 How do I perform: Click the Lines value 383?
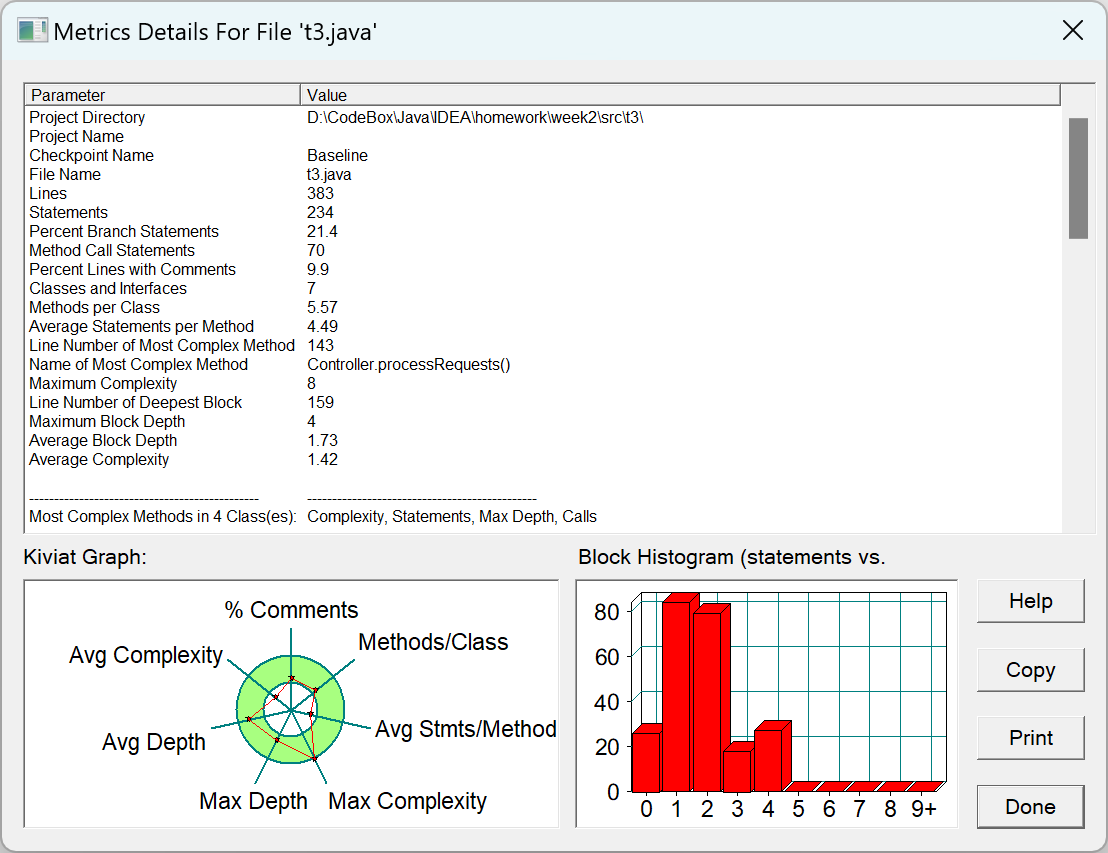320,194
